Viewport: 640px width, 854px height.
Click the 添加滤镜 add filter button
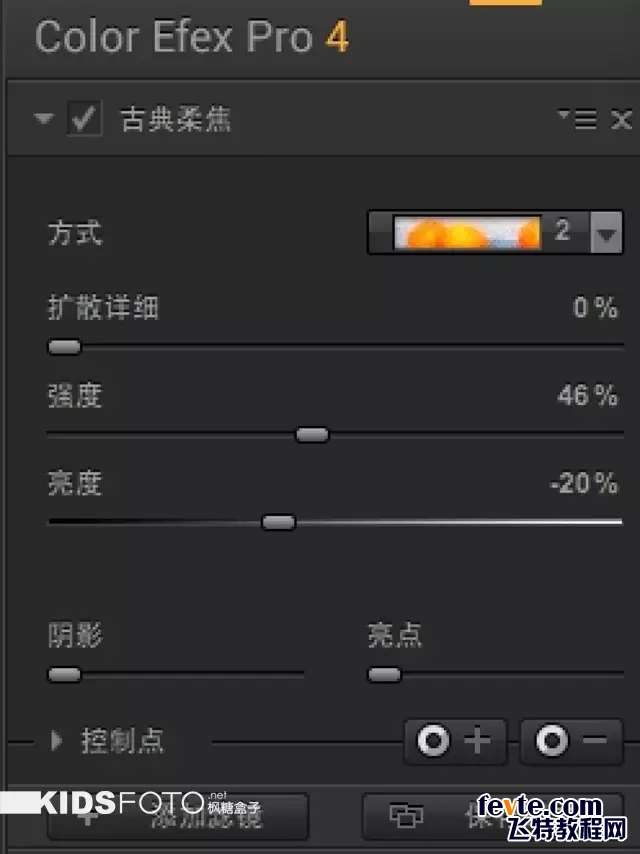(178, 816)
